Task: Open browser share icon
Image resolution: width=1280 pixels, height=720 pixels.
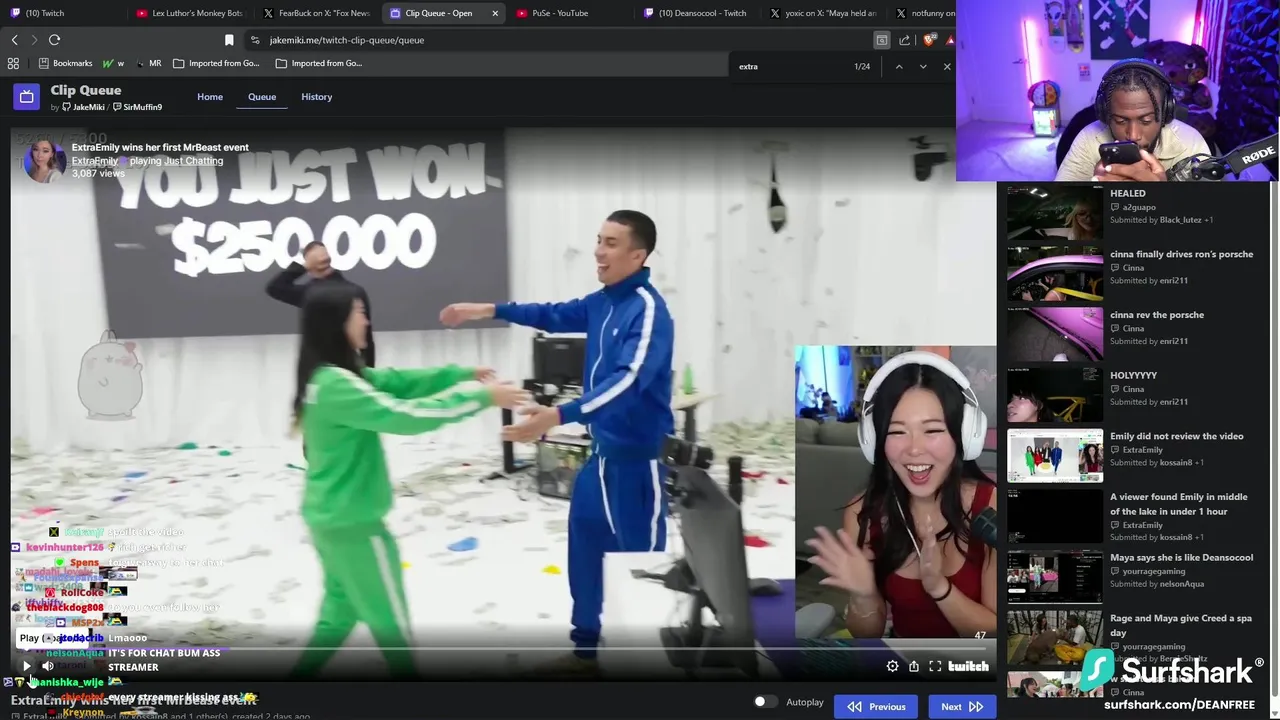Action: [x=904, y=40]
